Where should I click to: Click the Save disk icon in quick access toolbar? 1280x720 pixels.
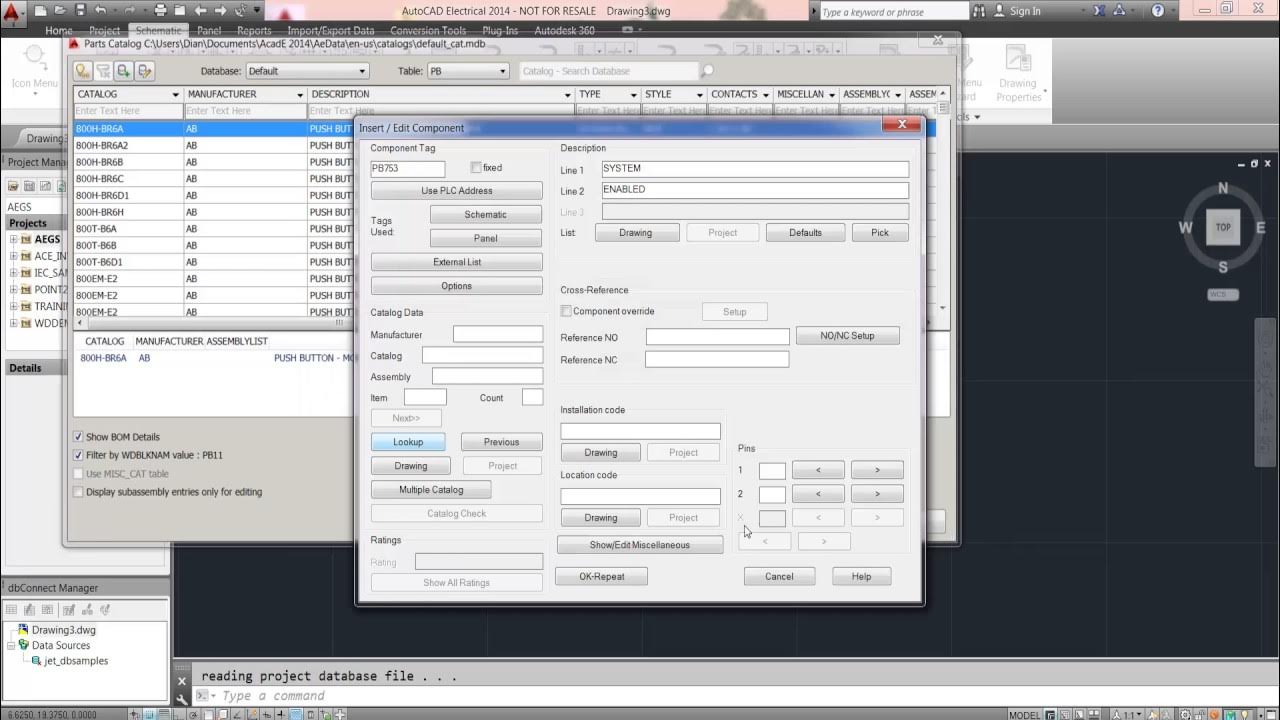tap(79, 11)
